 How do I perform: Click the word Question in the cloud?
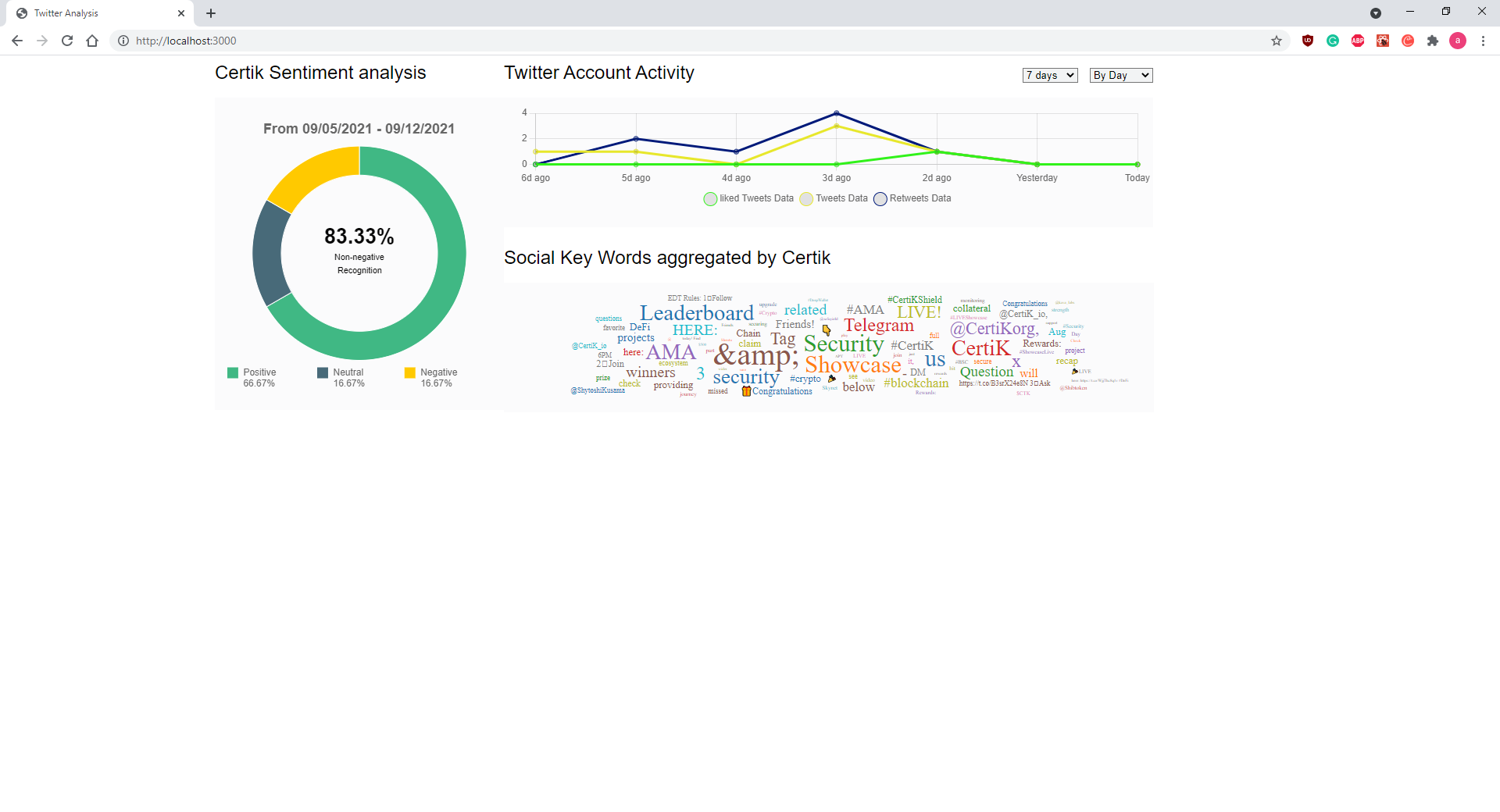[x=987, y=372]
